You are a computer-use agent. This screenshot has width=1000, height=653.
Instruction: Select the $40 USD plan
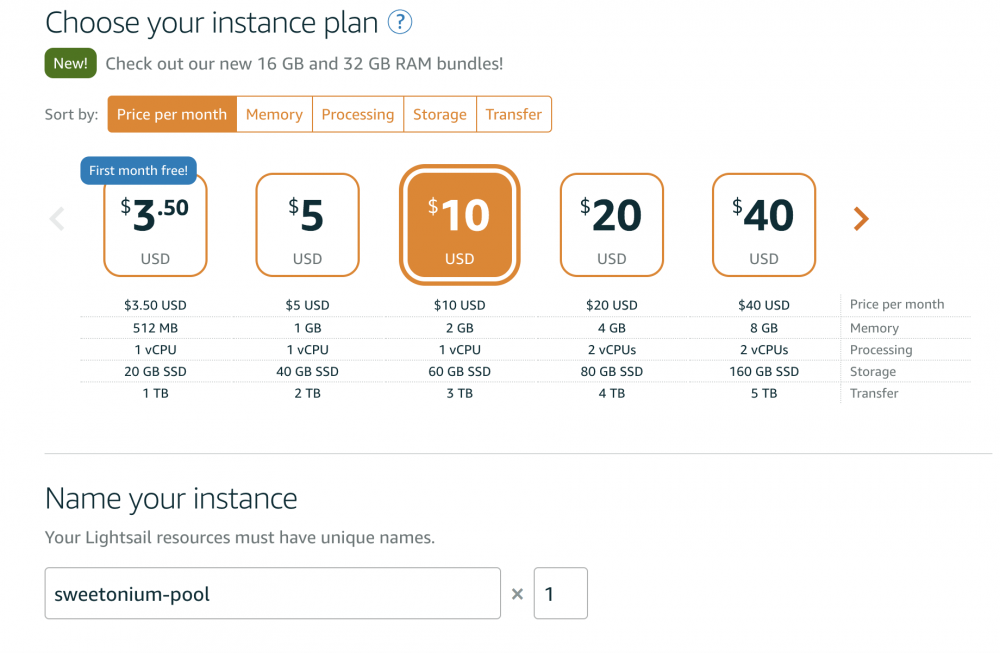(763, 225)
